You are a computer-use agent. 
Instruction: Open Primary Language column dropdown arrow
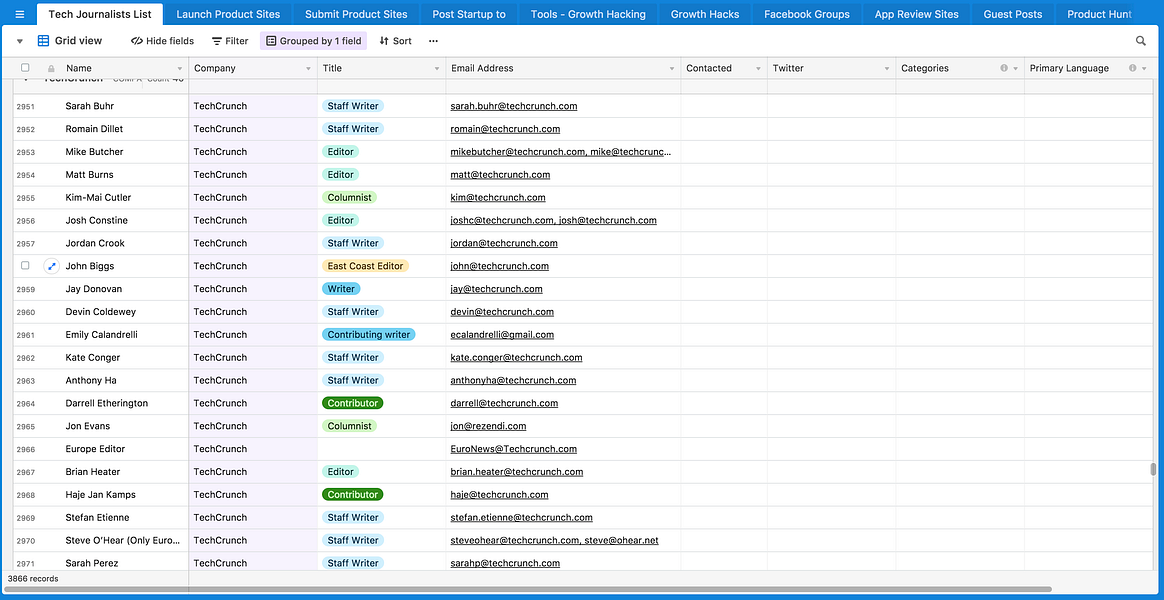point(1143,68)
